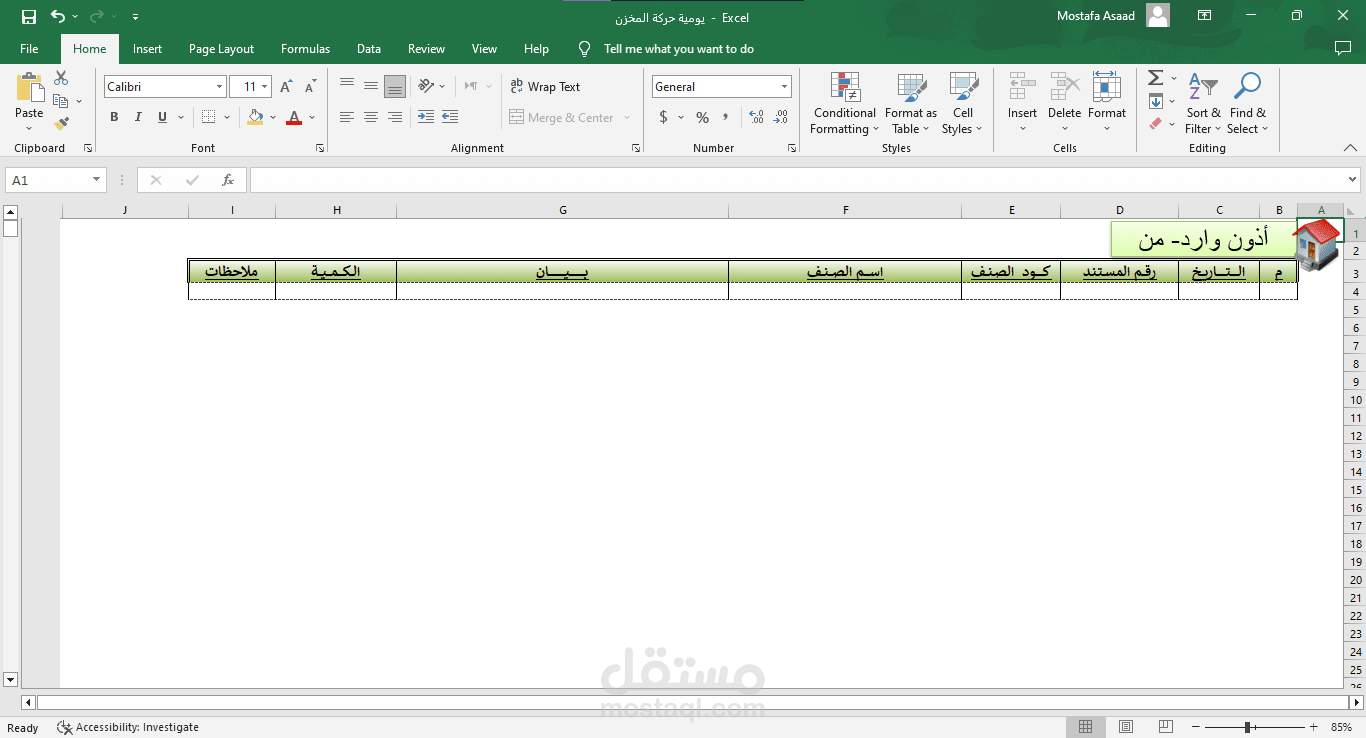Expand the formula bar
Screen dimensions: 1366x738
point(1353,180)
